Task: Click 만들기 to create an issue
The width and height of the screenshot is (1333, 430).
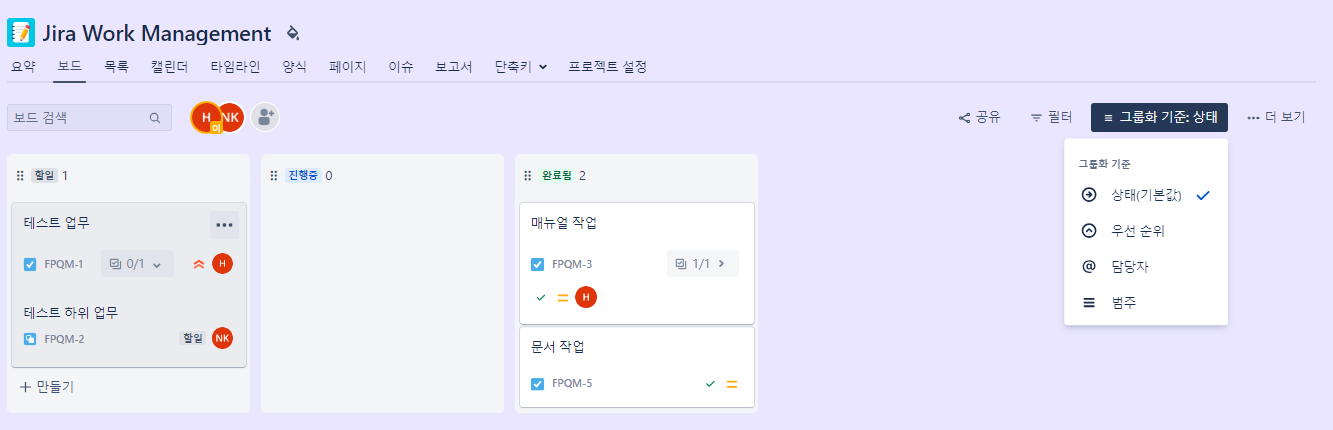Action: click(x=46, y=386)
